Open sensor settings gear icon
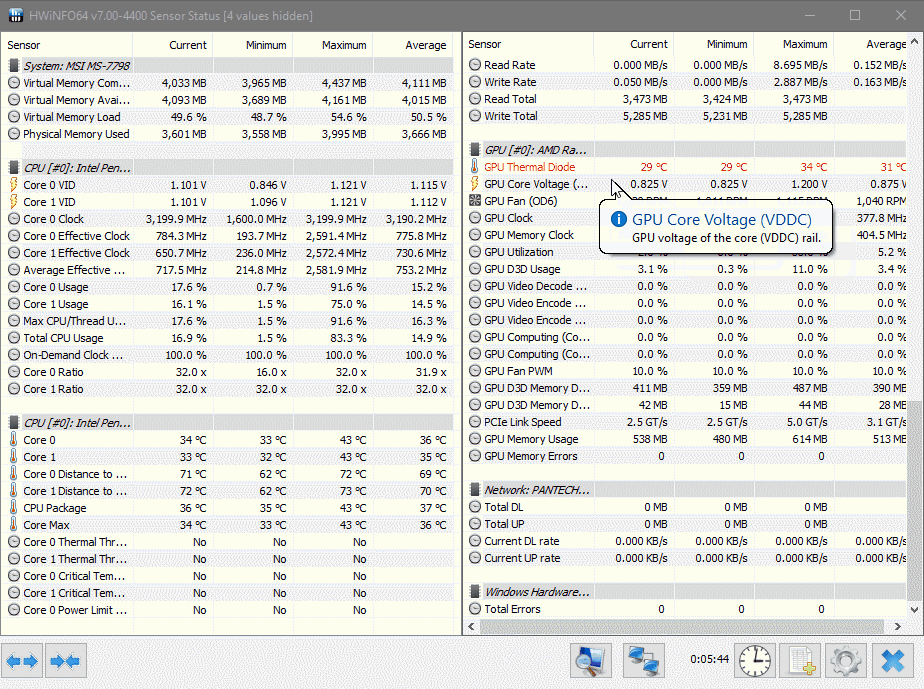 pyautogui.click(x=846, y=660)
